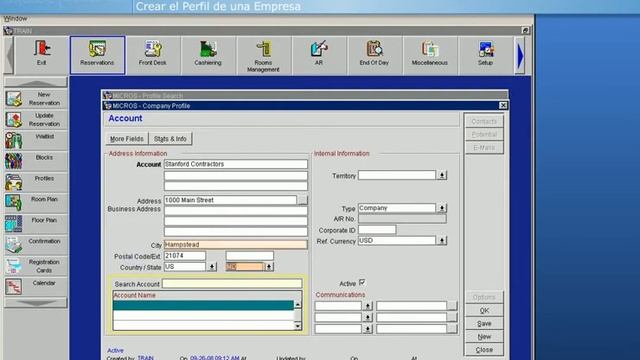Viewport: 640px width, 360px height.
Task: Open the Blocks sidebar item
Action: point(36,161)
